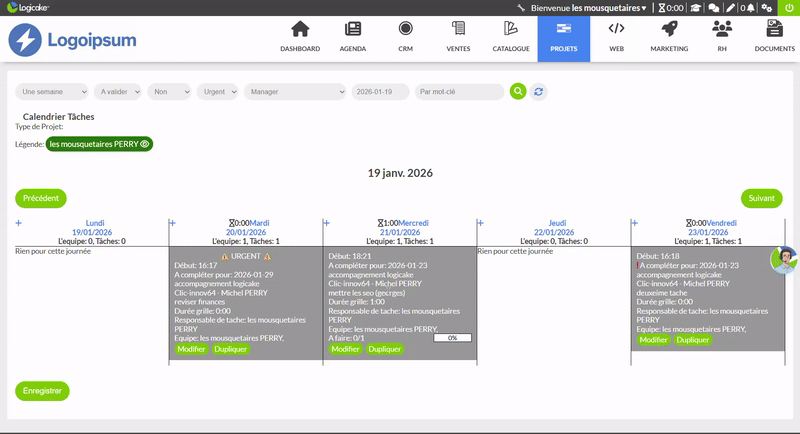The height and width of the screenshot is (434, 800).
Task: Click the blue refresh filters icon
Action: 539,91
